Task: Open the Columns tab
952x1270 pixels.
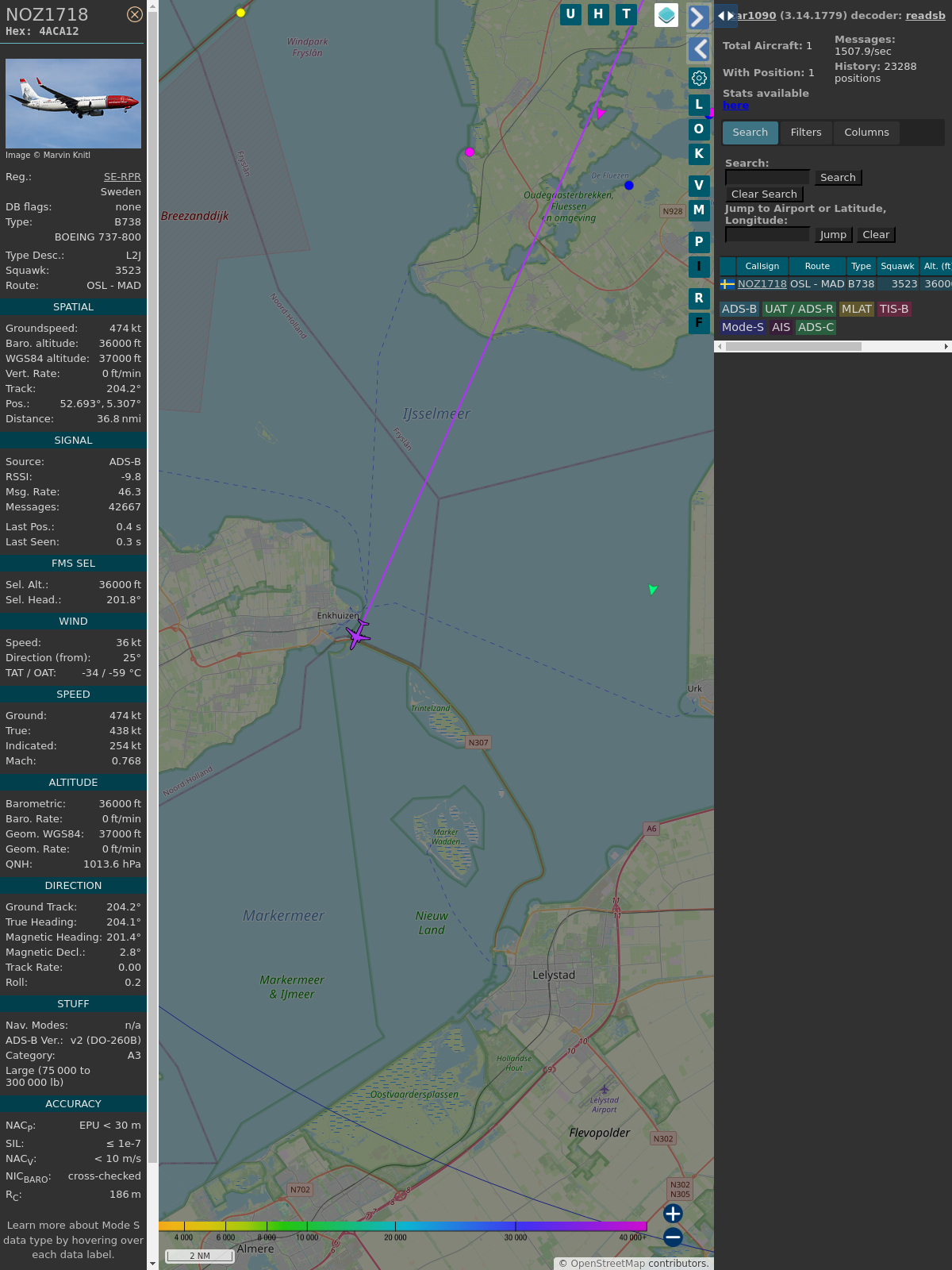Action: [x=866, y=133]
